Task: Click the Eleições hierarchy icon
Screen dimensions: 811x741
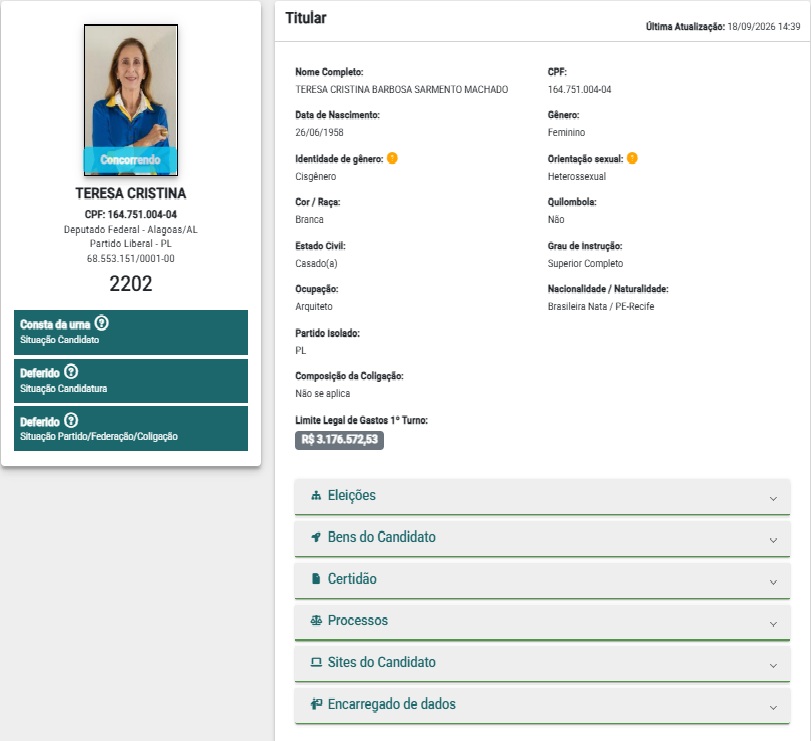Action: point(316,495)
